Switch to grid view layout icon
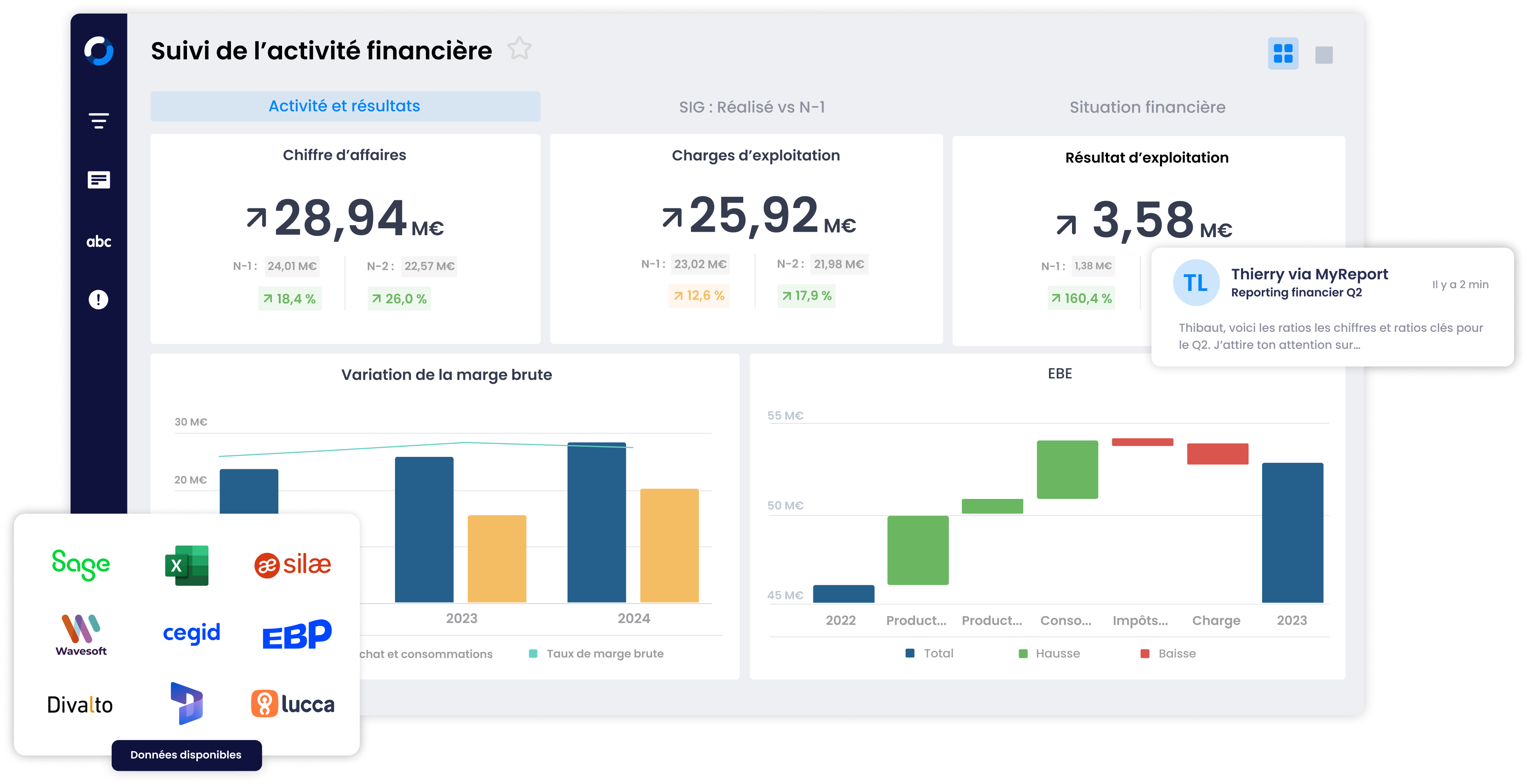 [1283, 54]
